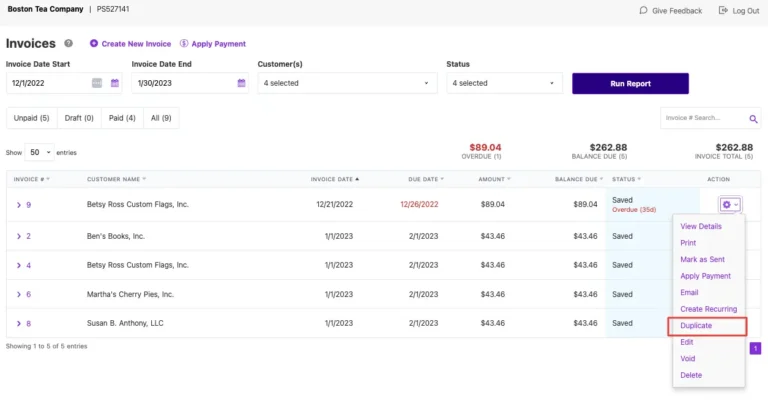
Task: Click the help question mark icon beside Invoices
Action: (x=69, y=43)
